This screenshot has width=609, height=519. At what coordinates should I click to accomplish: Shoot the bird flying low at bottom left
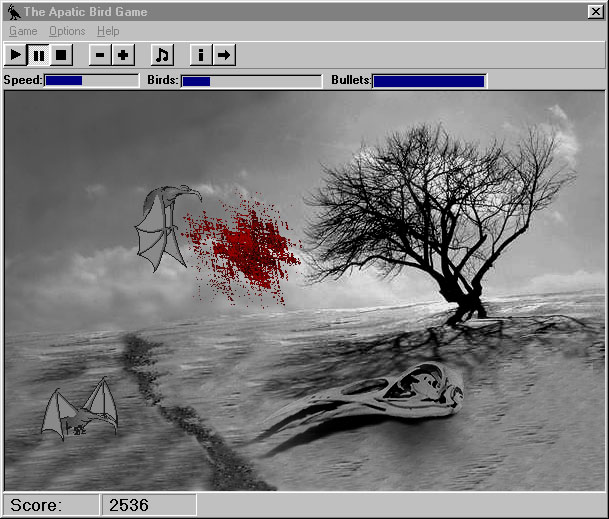tap(80, 410)
